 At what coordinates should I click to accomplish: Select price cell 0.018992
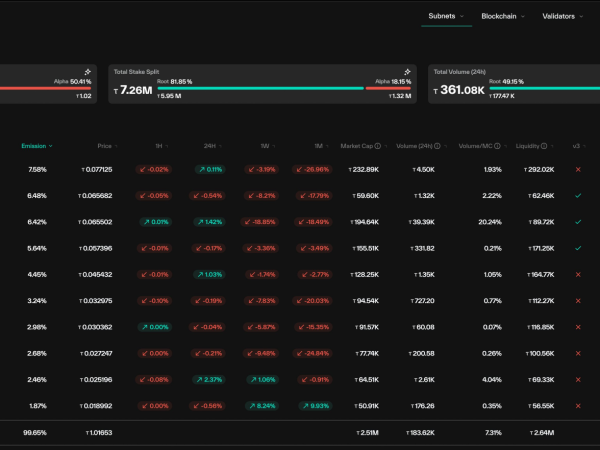coord(96,406)
